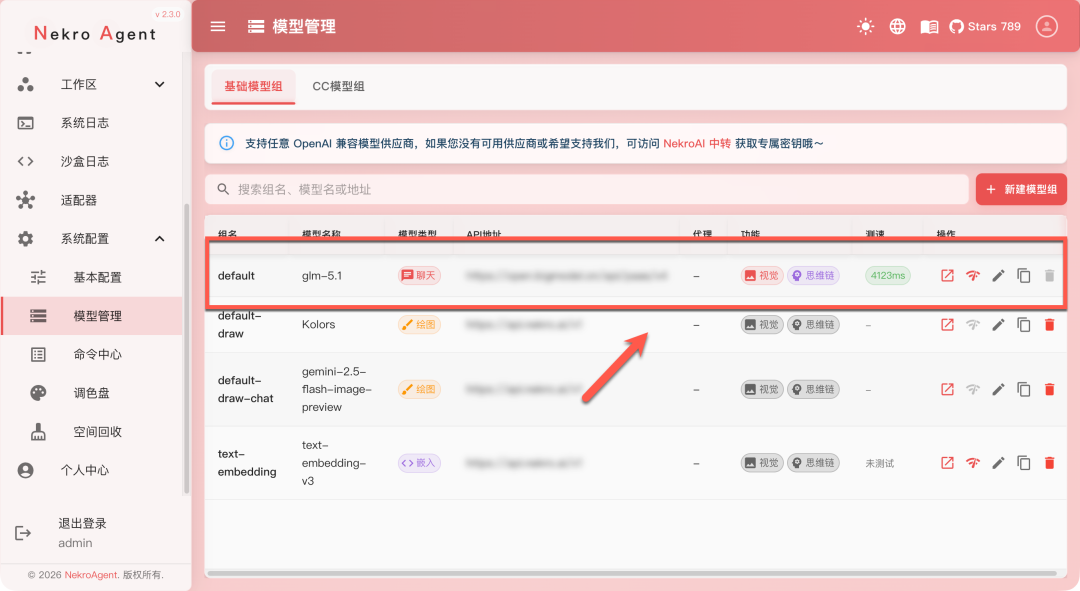Collapse the 系统配置 sidebar section

(x=92, y=238)
